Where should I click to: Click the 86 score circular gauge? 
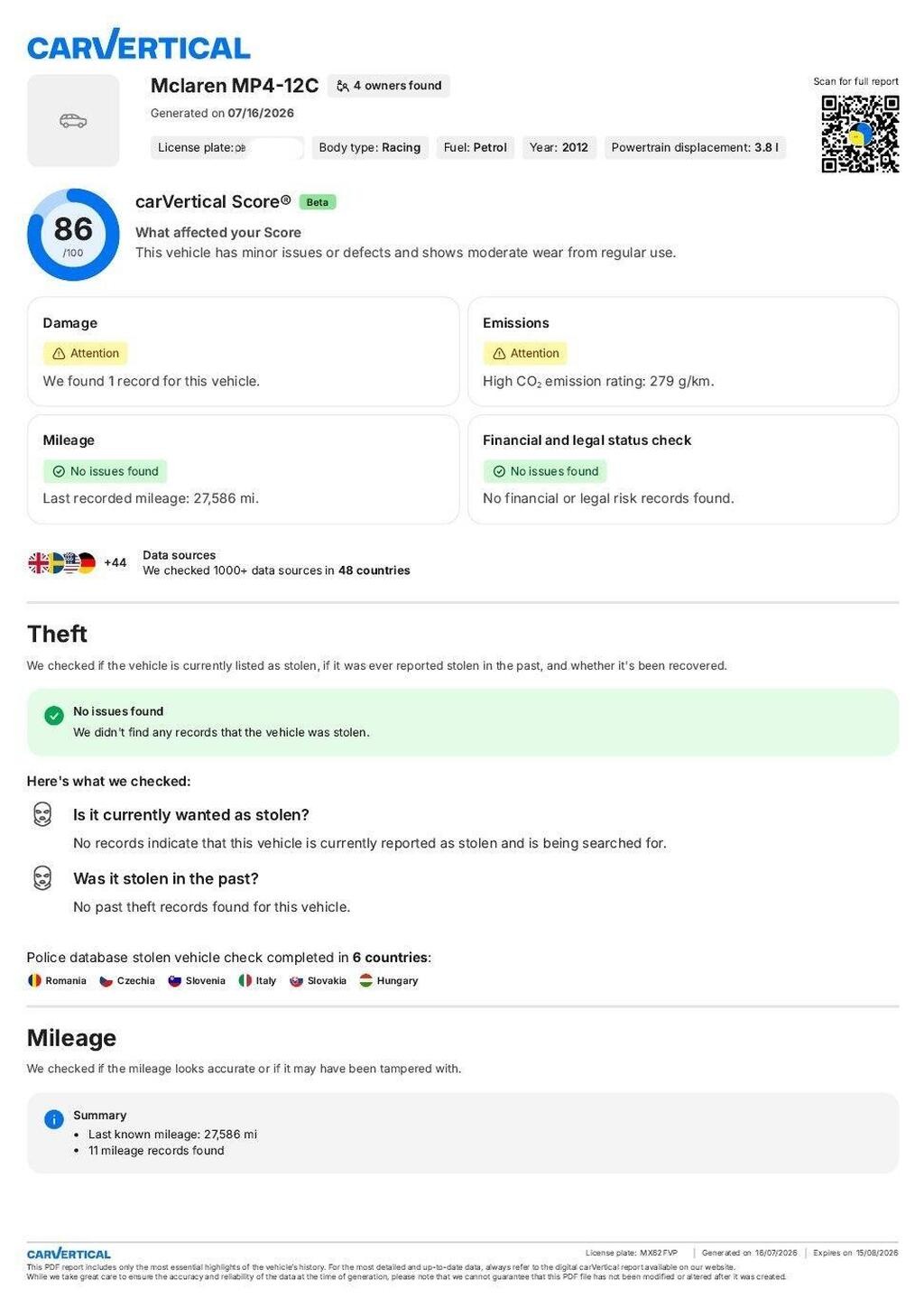(73, 235)
